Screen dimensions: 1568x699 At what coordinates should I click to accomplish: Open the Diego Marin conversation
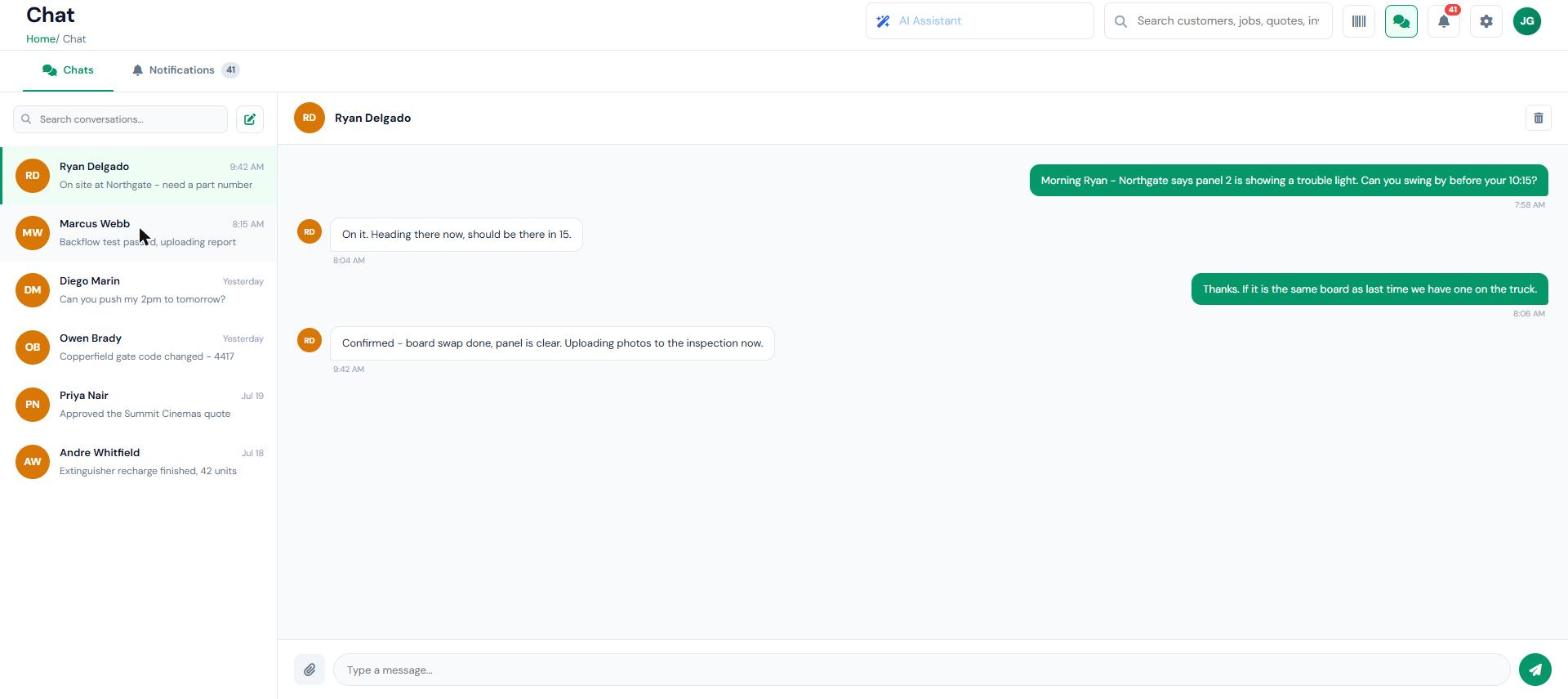[139, 290]
